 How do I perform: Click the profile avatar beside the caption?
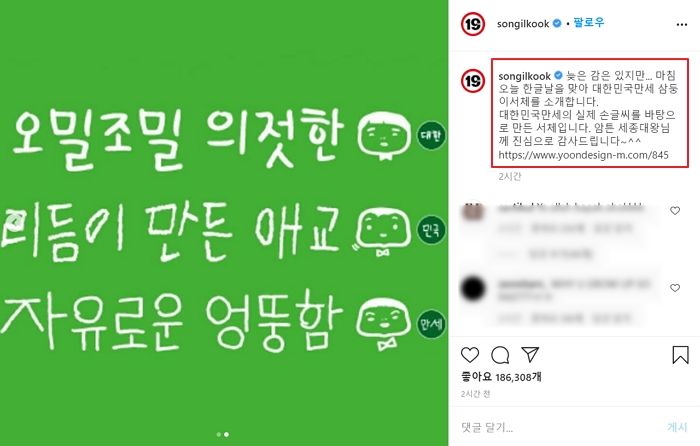pos(473,81)
